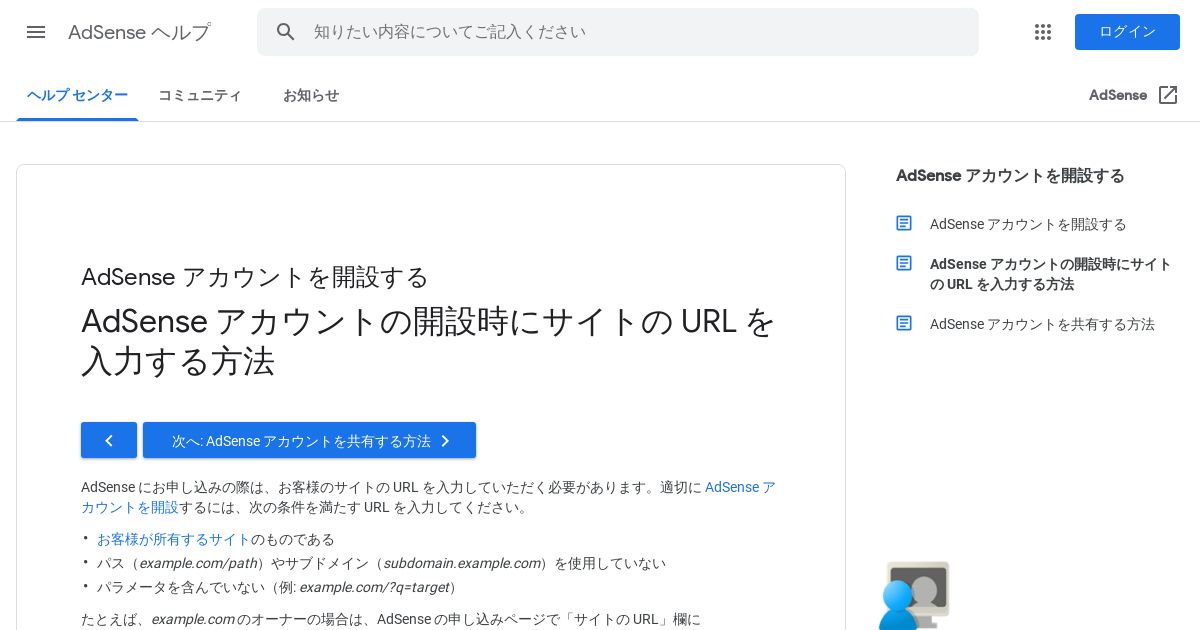Click article icon beside URL を入力する方法

(x=904, y=263)
